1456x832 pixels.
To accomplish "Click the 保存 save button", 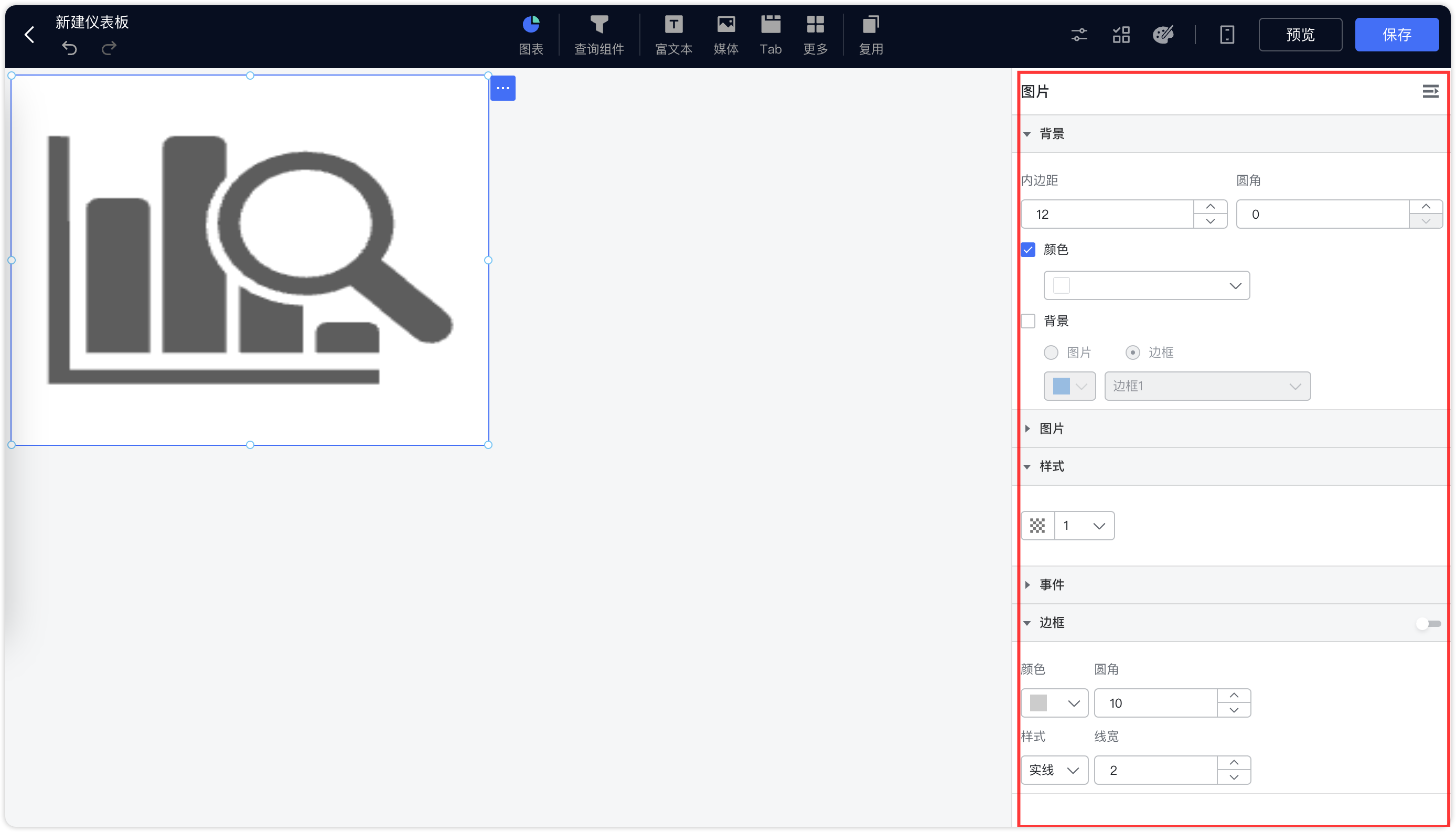I will click(x=1397, y=34).
